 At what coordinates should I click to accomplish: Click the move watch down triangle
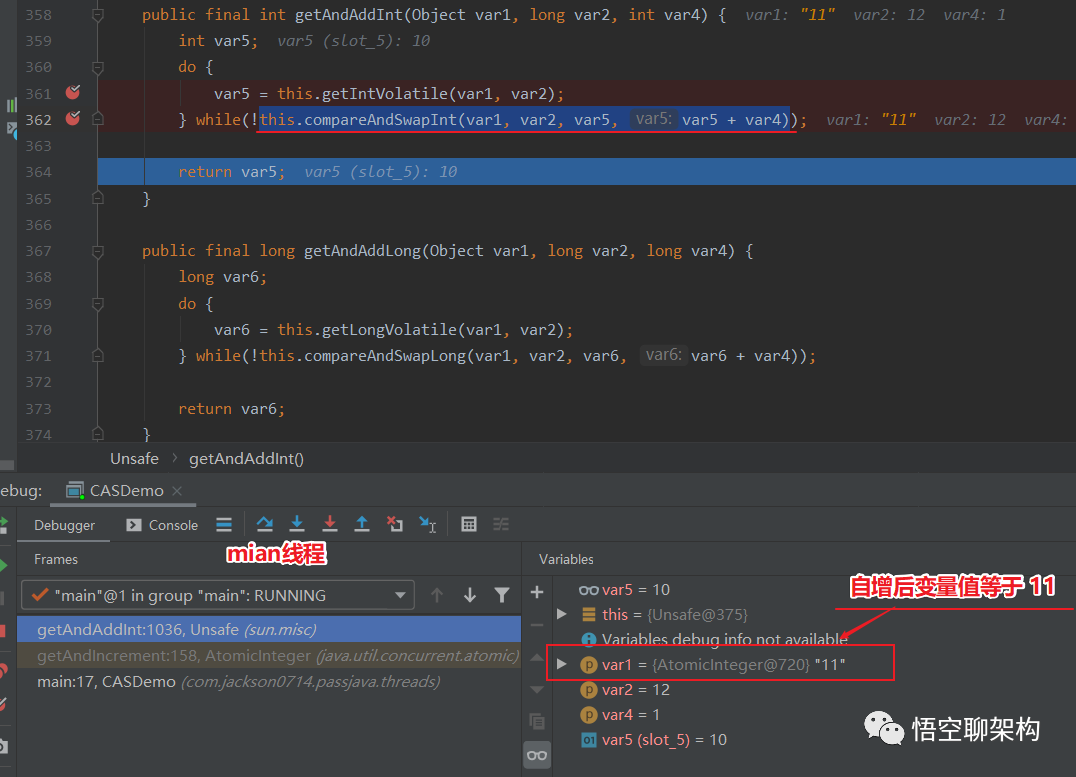[537, 689]
